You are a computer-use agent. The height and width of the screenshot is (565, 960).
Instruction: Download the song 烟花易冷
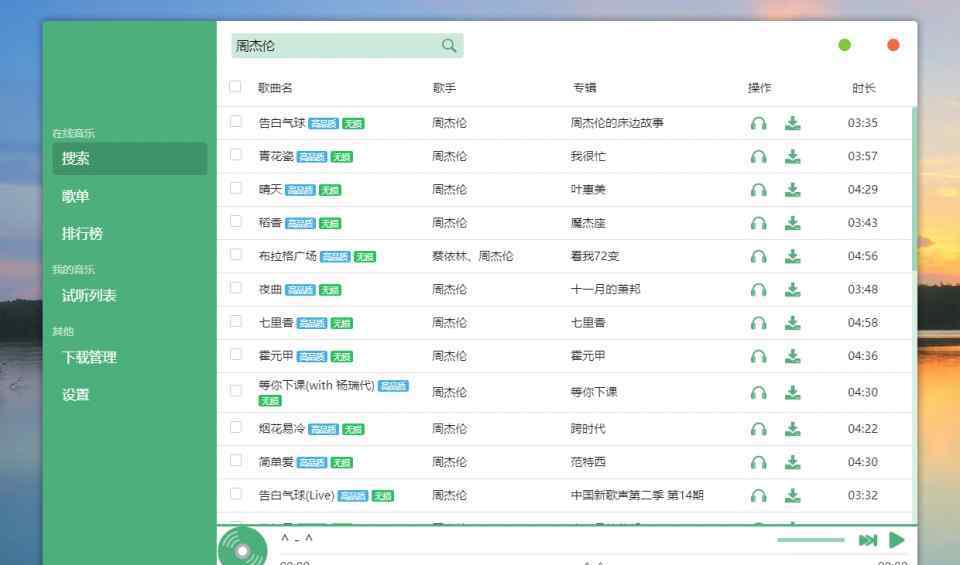tap(793, 429)
